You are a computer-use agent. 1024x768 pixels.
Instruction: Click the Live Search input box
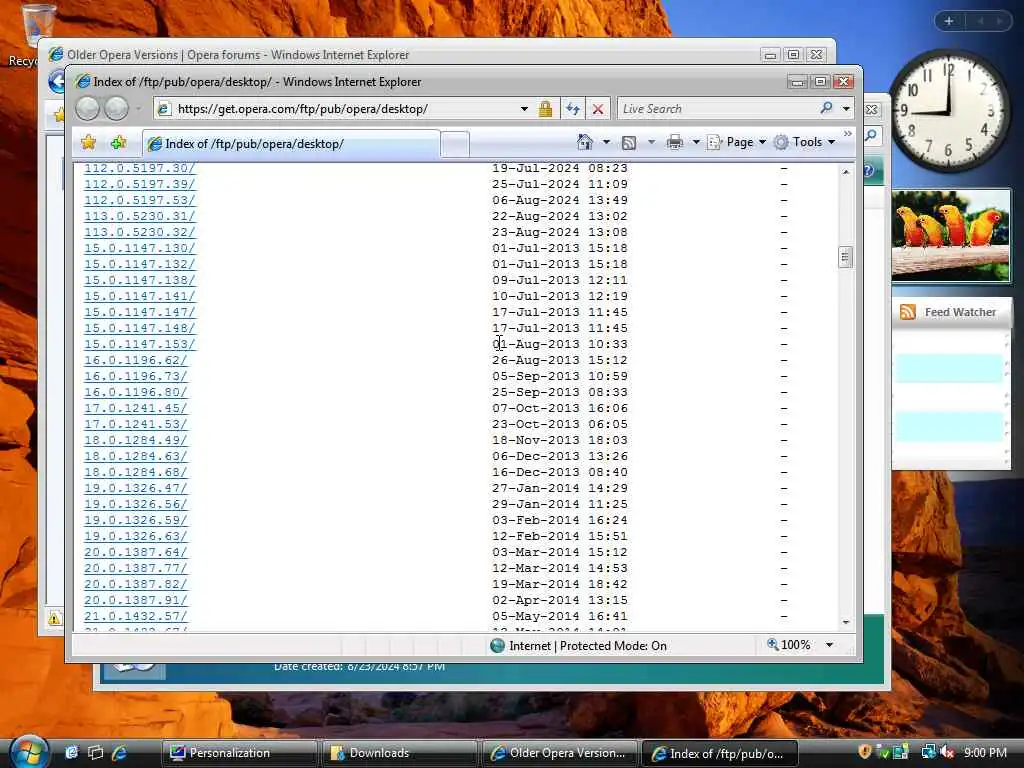point(717,108)
